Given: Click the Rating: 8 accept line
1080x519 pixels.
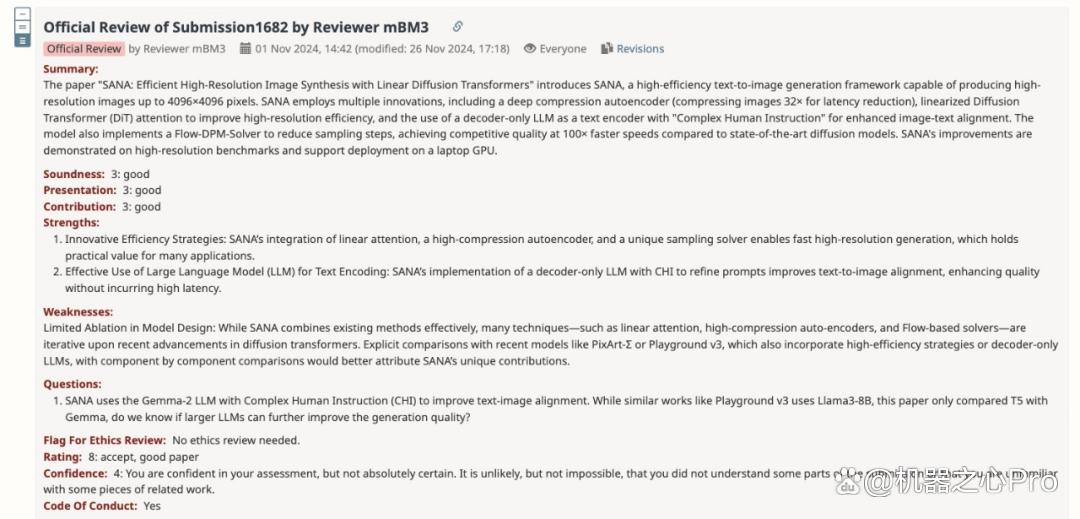Looking at the screenshot, I should coord(121,457).
